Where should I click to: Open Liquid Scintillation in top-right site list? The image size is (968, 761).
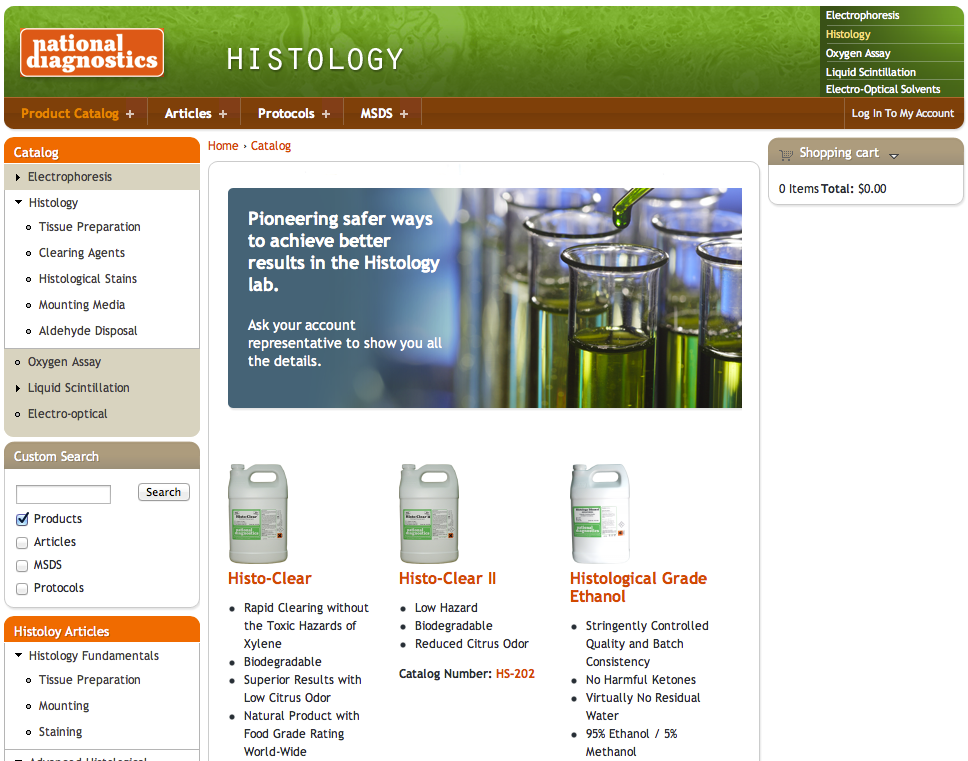[x=870, y=72]
